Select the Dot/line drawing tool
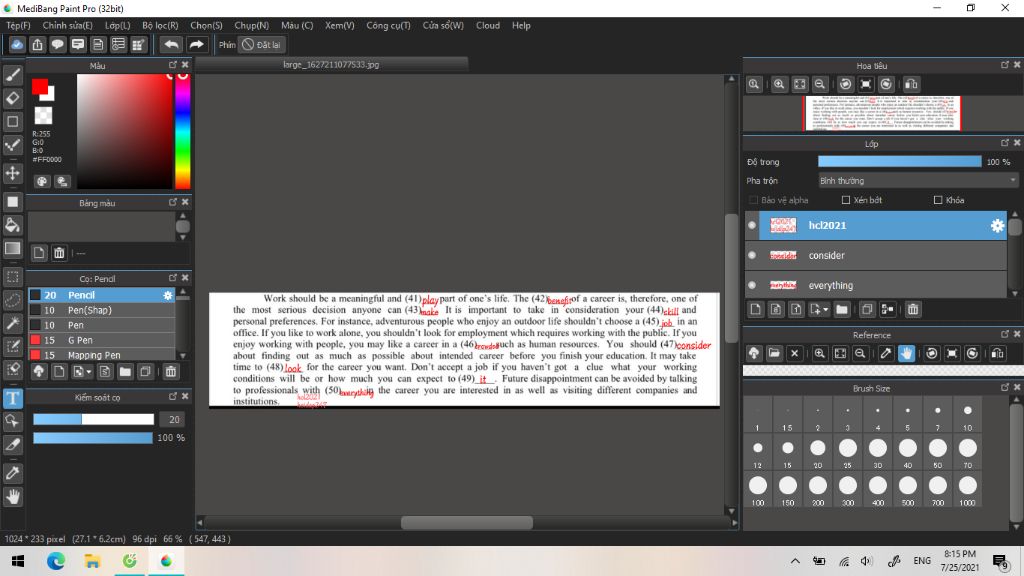This screenshot has width=1024, height=576. pos(12,145)
